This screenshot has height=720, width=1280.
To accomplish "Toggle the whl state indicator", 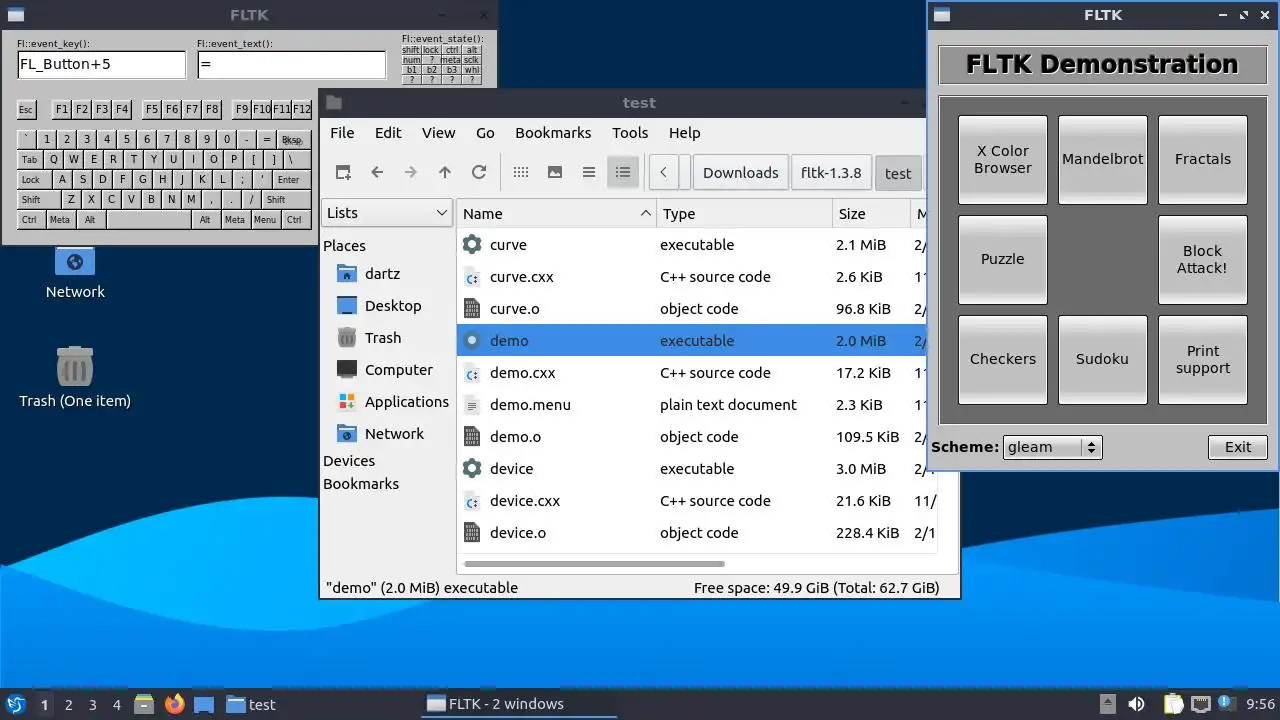I will tap(472, 70).
